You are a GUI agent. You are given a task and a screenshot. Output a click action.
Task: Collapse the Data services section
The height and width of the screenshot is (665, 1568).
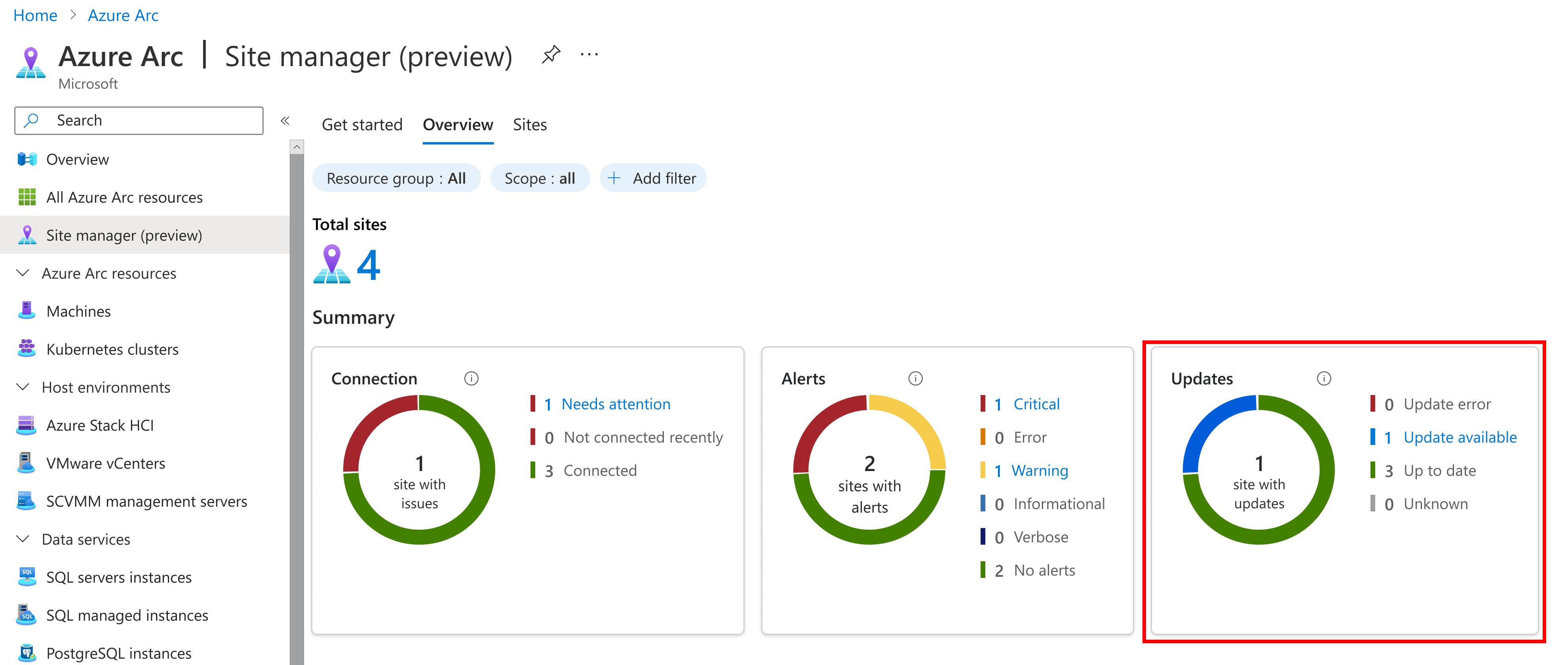[x=23, y=539]
